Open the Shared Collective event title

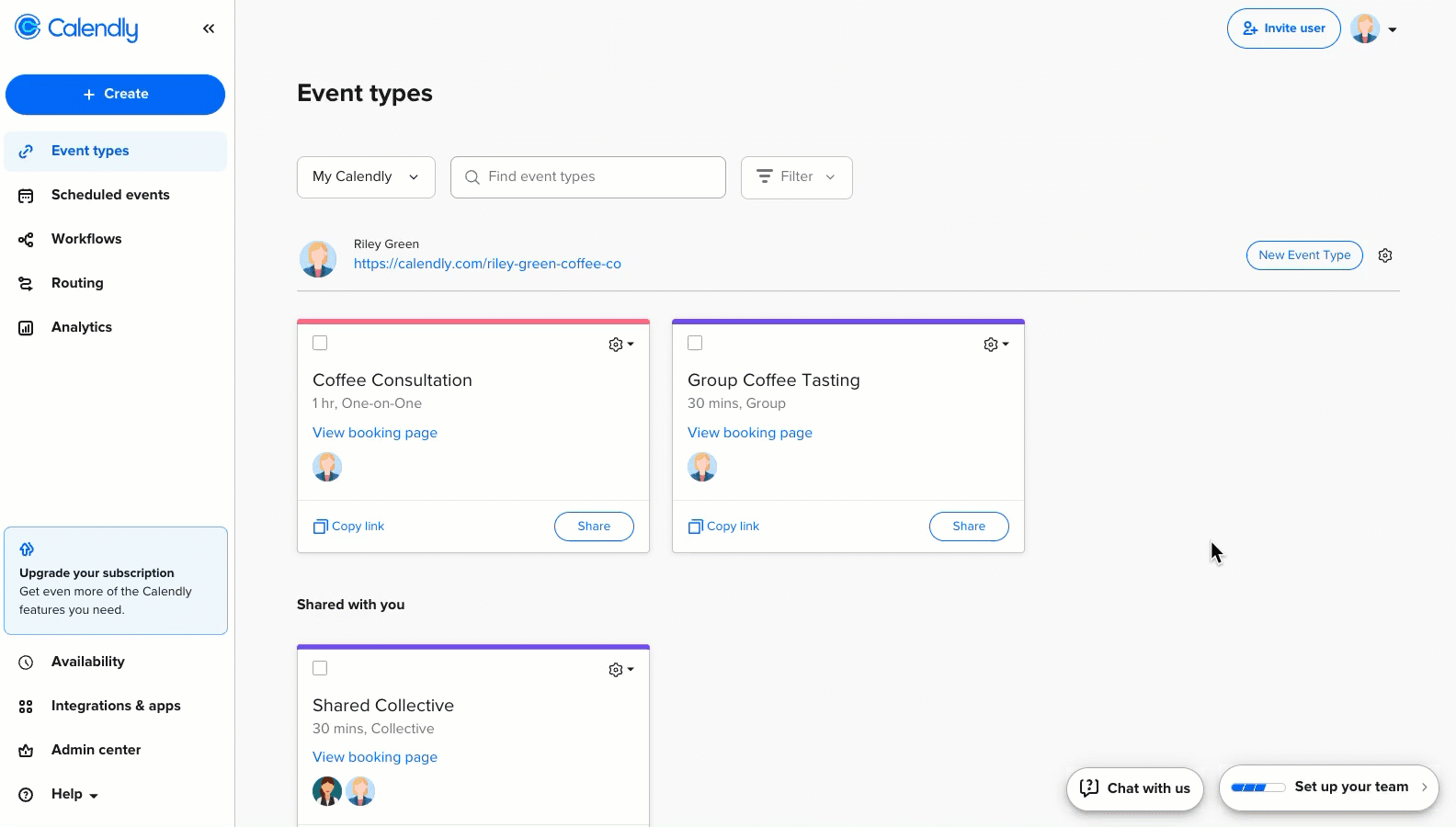pyautogui.click(x=383, y=706)
